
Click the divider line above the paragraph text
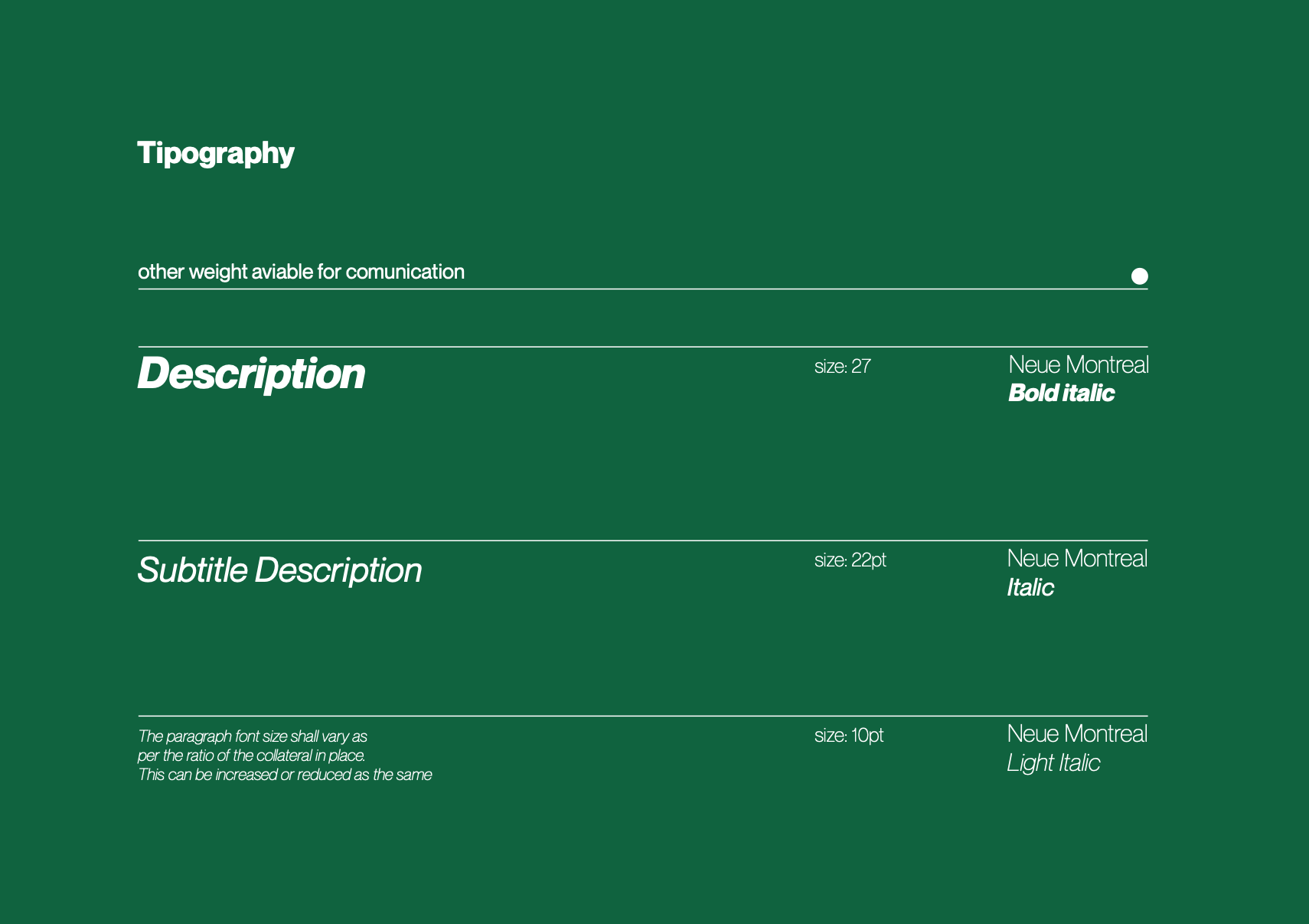click(x=643, y=716)
